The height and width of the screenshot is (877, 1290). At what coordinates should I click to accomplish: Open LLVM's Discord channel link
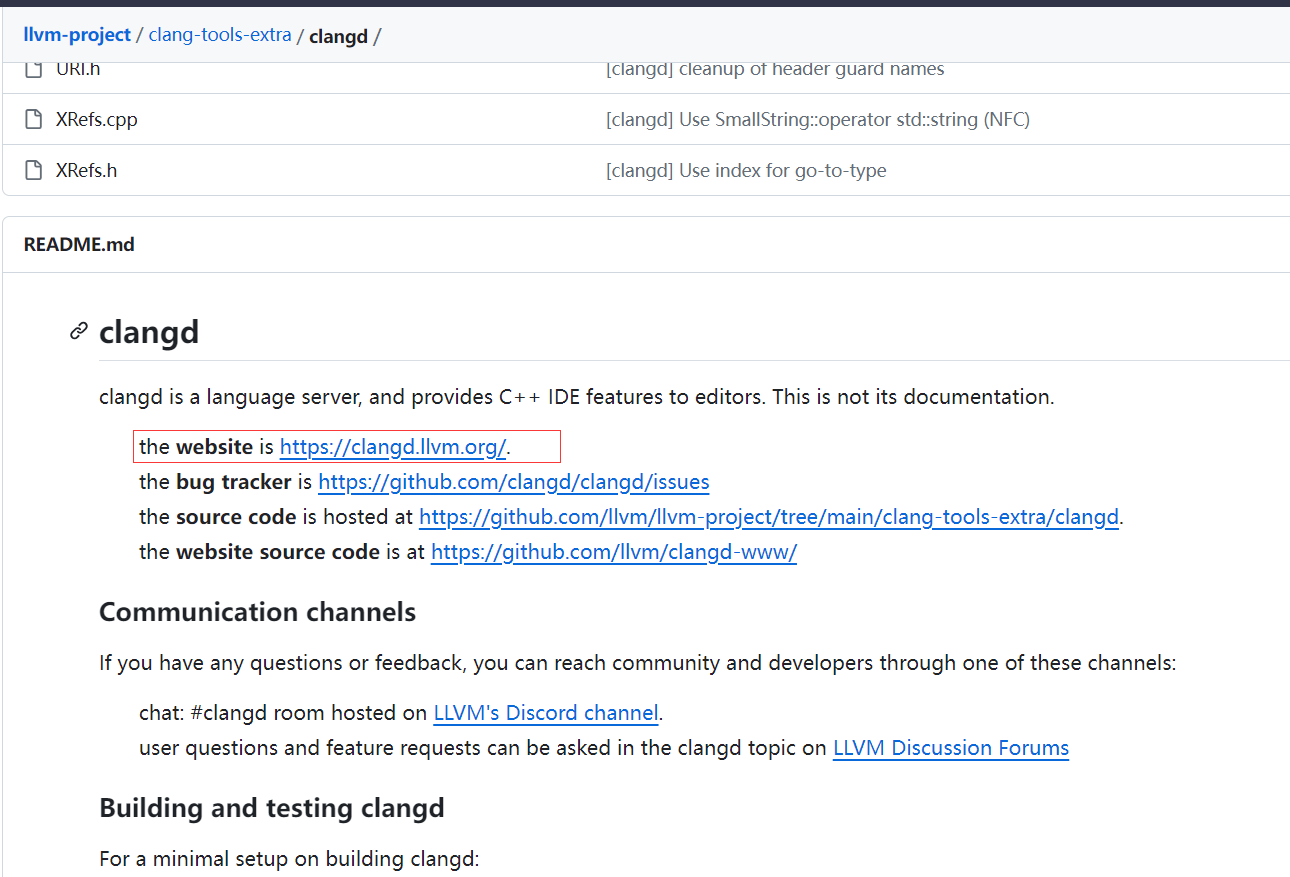pos(545,713)
